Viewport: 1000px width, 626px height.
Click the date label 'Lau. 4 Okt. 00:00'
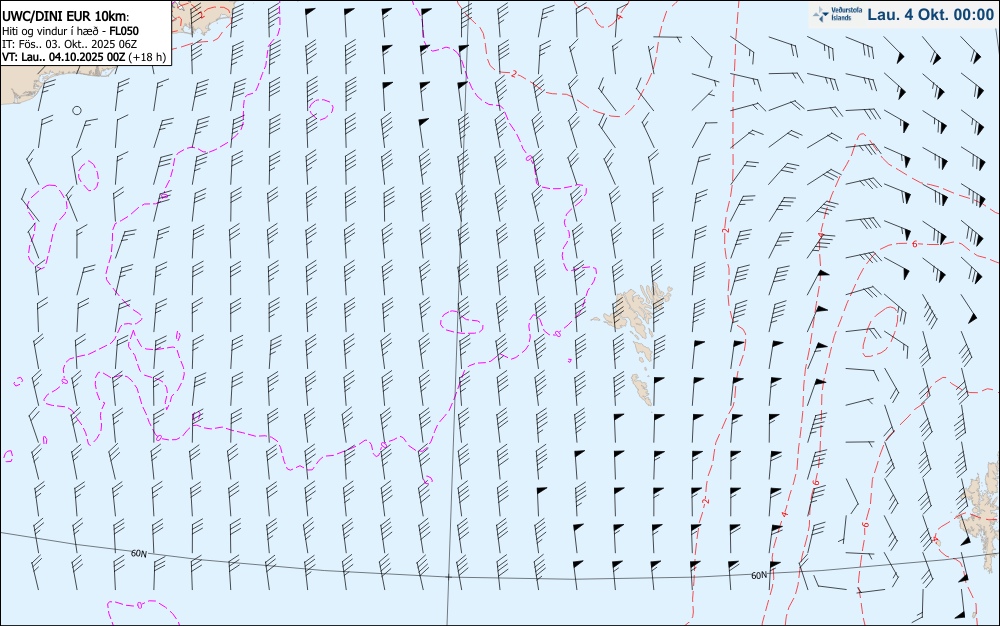(930, 15)
